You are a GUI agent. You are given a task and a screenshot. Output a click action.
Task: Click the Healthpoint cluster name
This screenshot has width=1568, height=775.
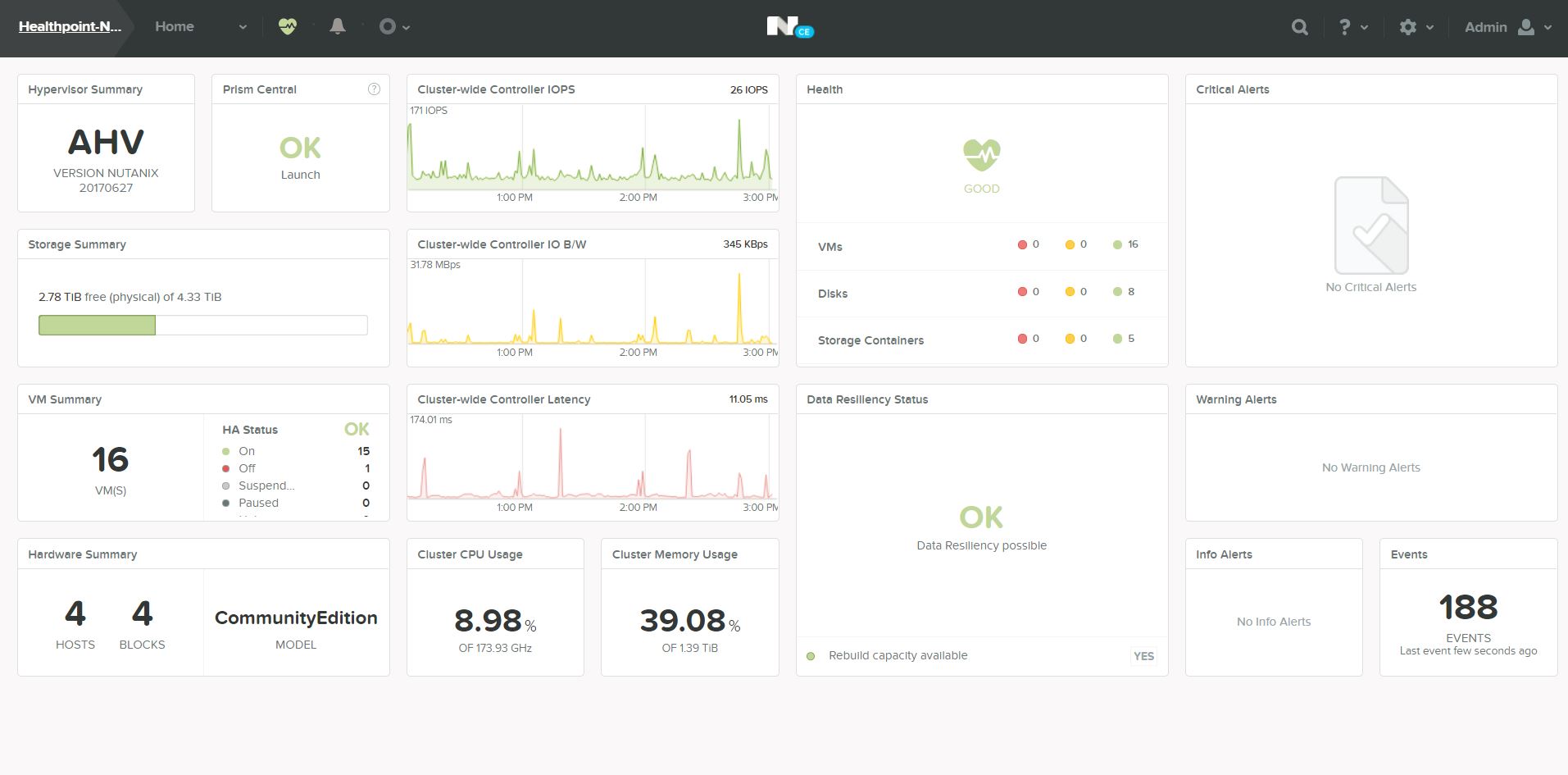pyautogui.click(x=70, y=26)
